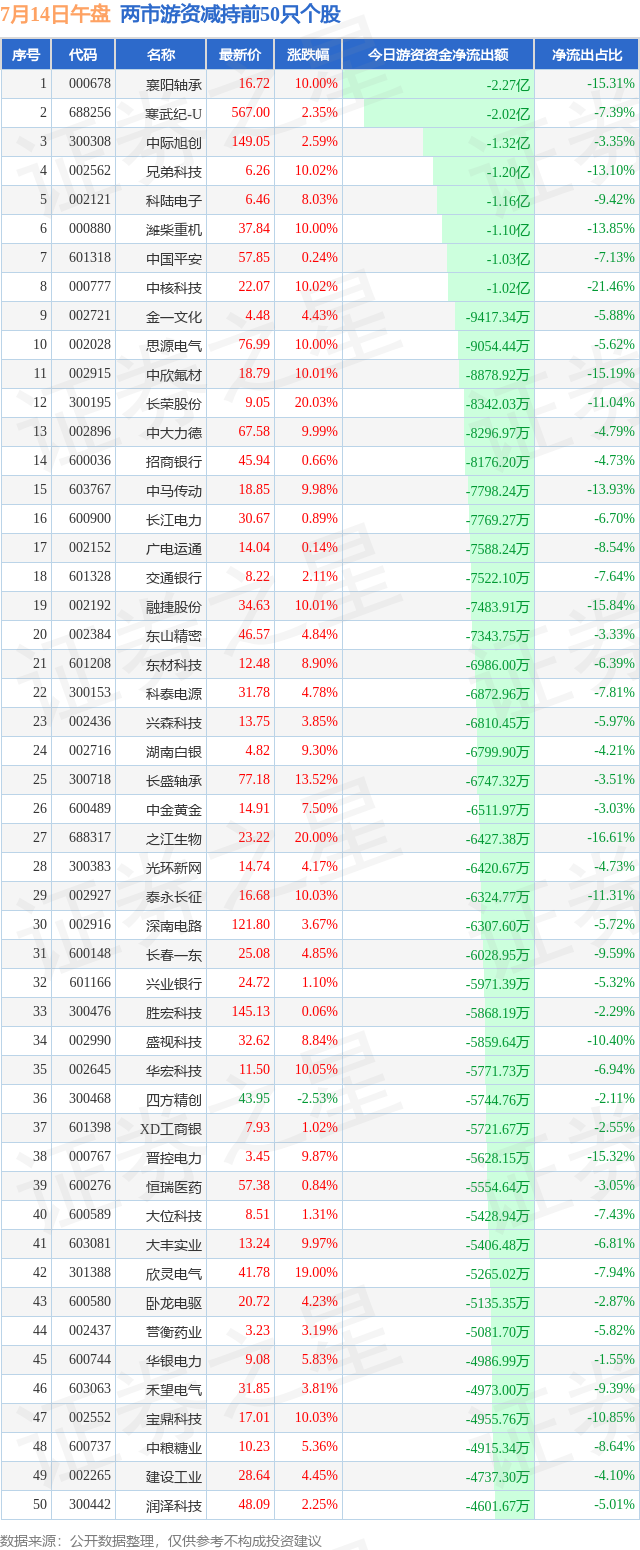The image size is (640, 1550).
Task: Select stock name 欣灵电气
Action: (x=174, y=1273)
